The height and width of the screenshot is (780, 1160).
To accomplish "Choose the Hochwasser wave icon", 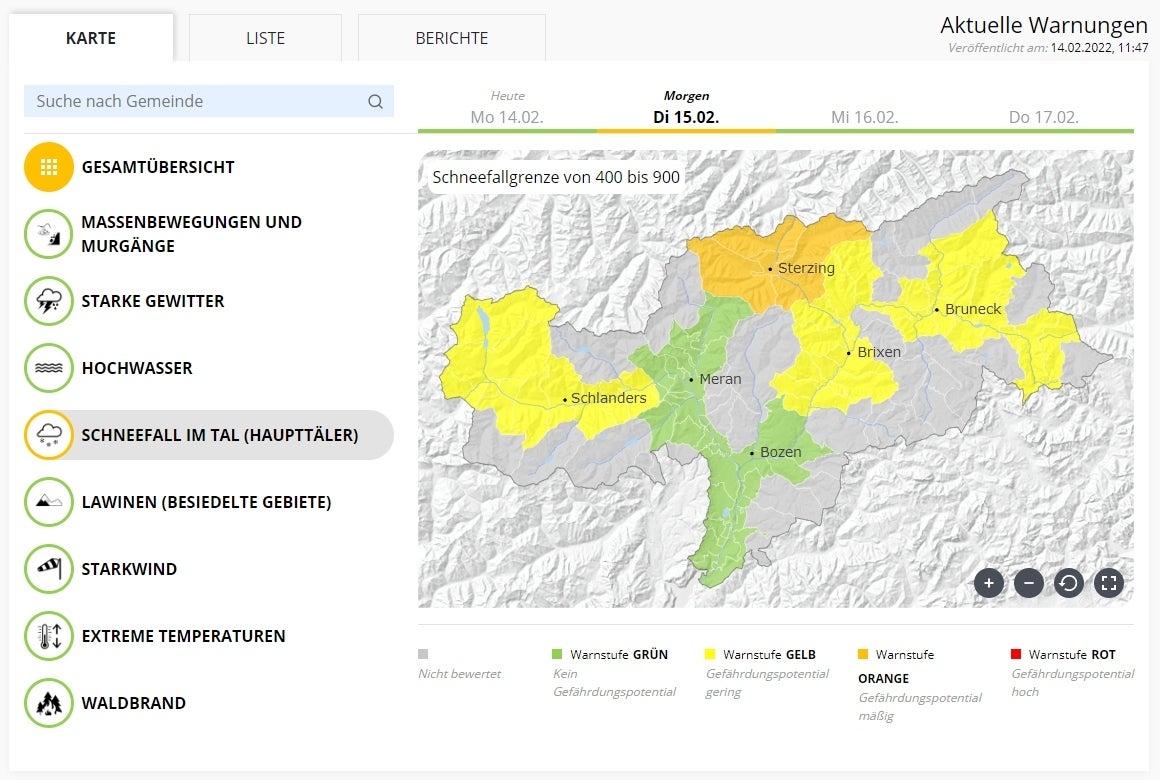I will (x=49, y=368).
